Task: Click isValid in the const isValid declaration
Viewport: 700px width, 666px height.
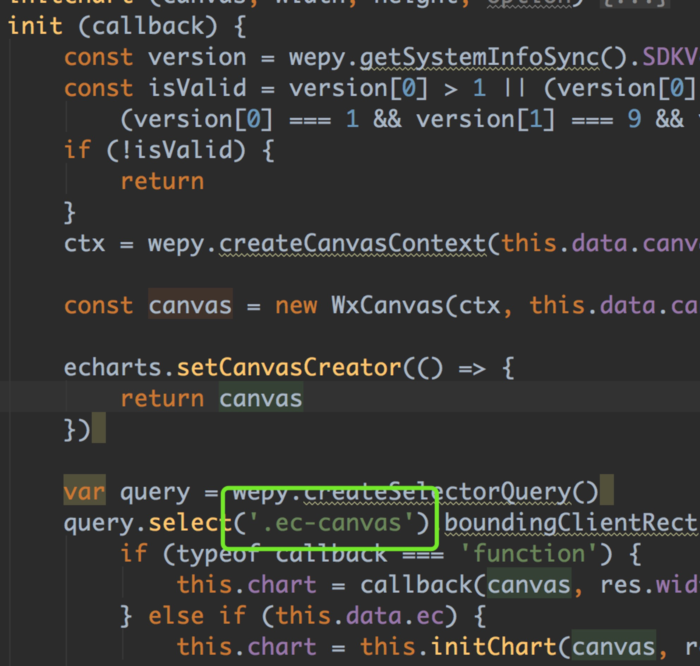Action: [x=197, y=88]
